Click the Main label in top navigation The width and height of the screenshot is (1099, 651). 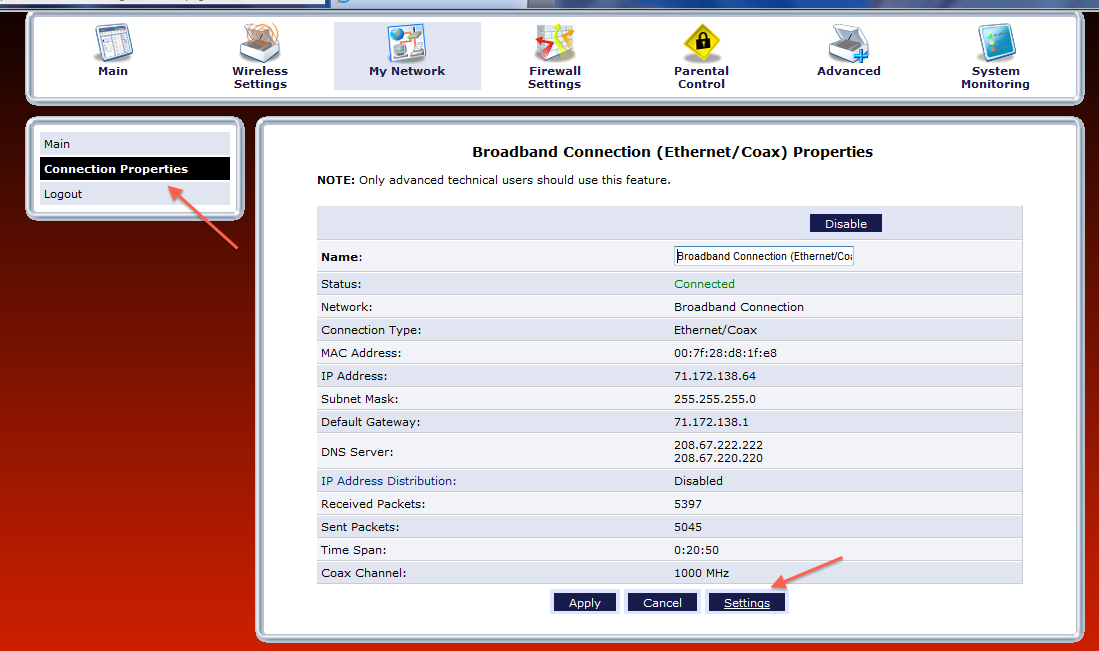(113, 71)
